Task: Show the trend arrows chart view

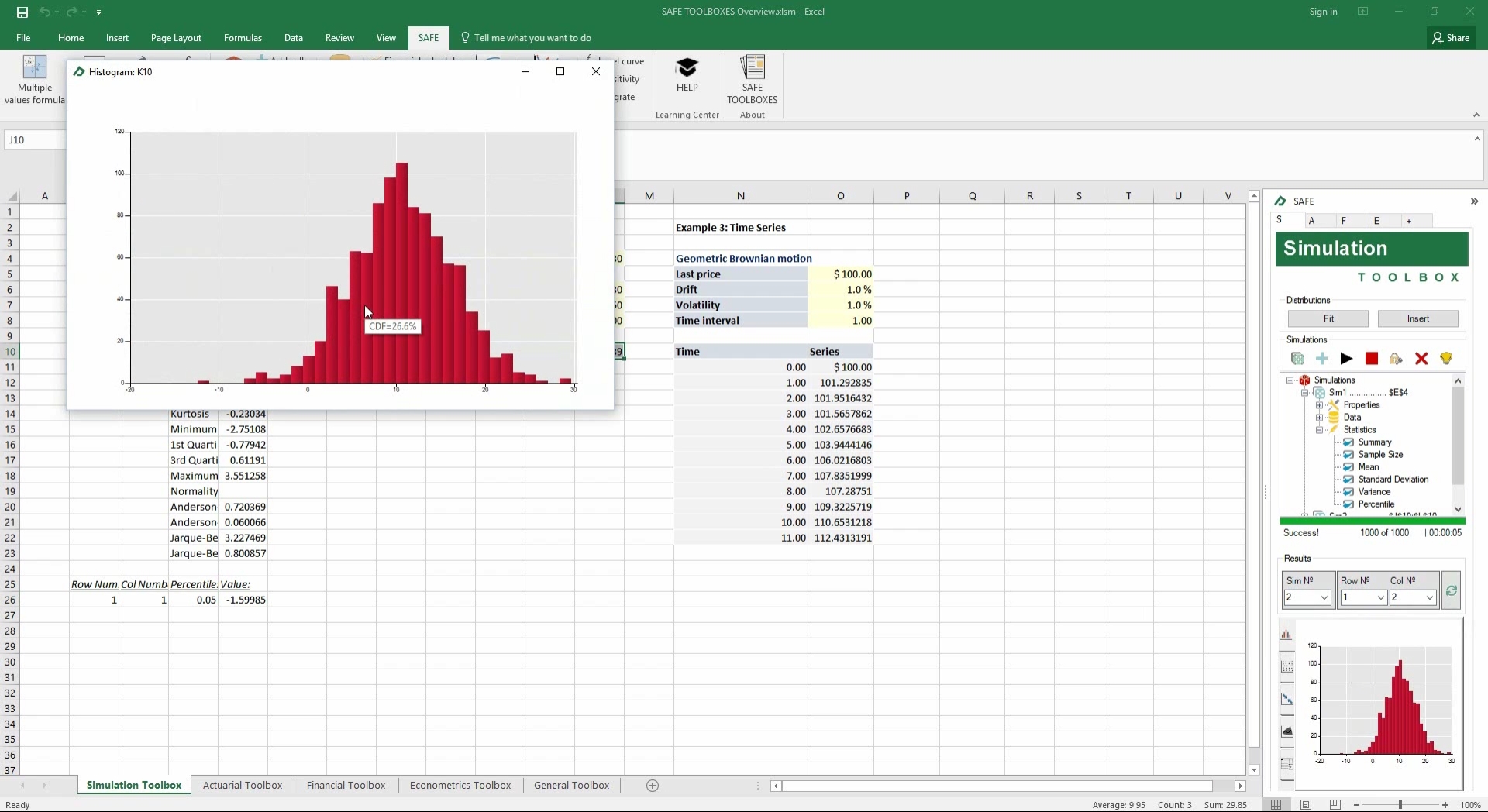Action: click(x=1286, y=699)
